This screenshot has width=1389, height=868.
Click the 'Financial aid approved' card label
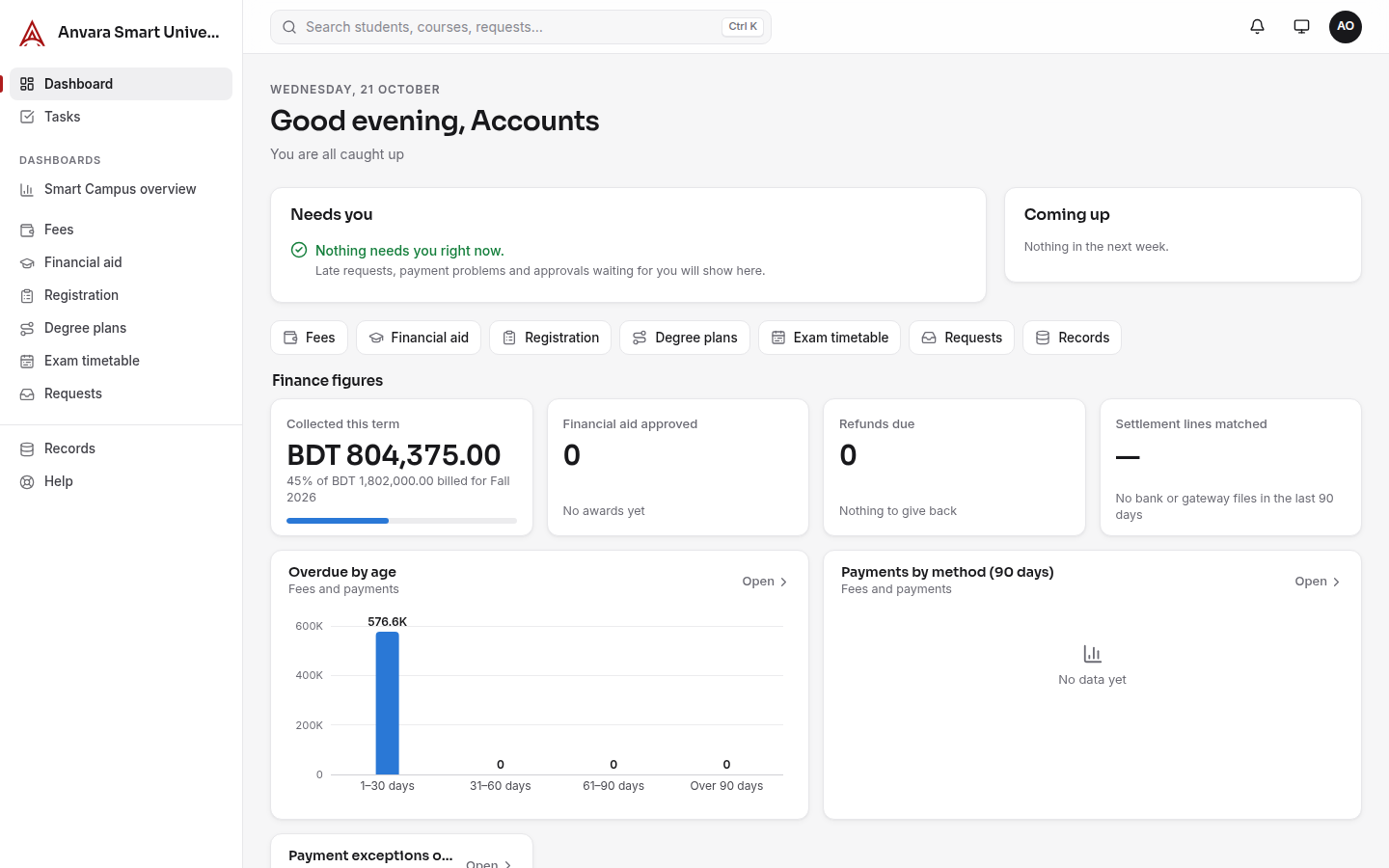630,424
